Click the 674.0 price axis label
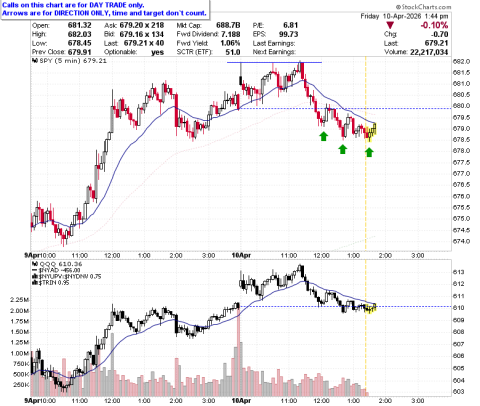Image resolution: width=480 pixels, height=406 pixels. tap(461, 241)
